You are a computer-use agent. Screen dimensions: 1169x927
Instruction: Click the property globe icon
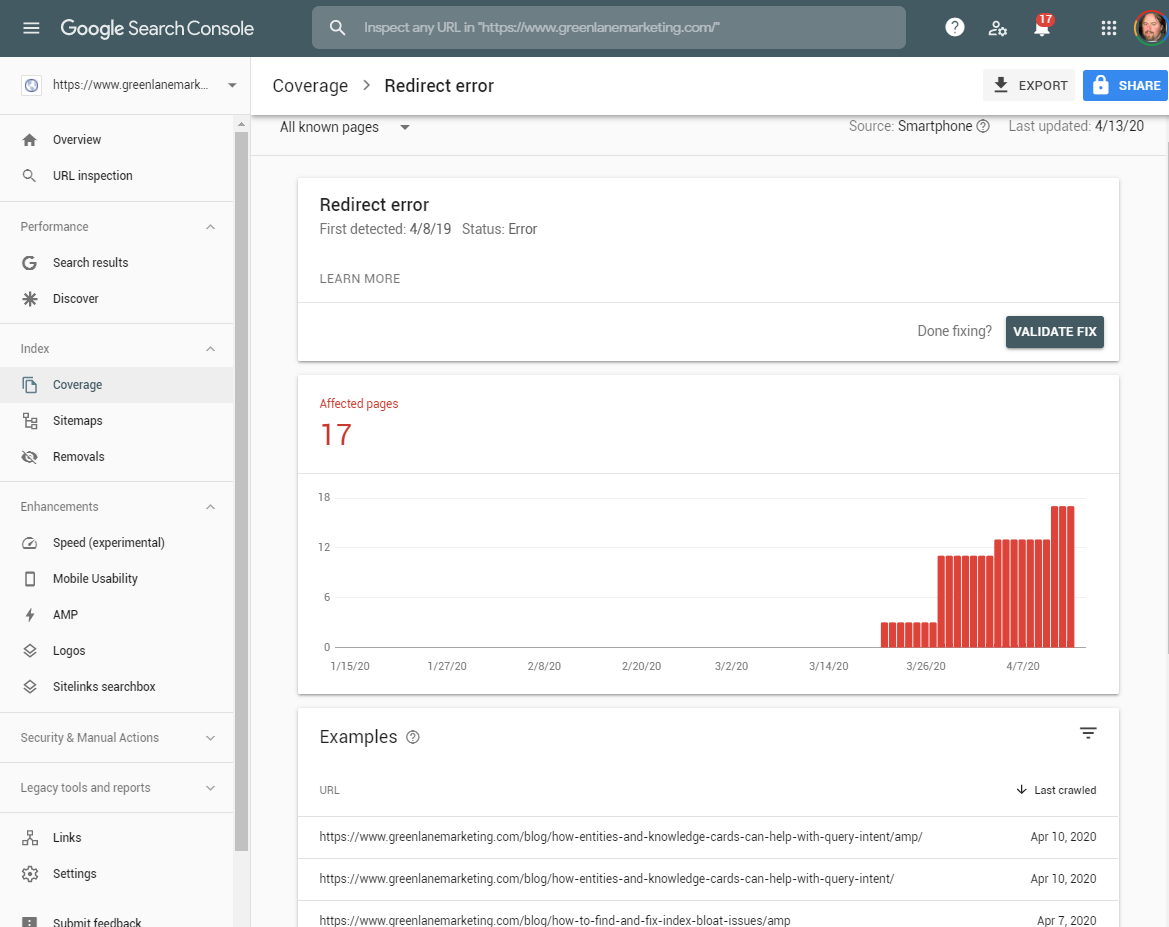click(31, 85)
